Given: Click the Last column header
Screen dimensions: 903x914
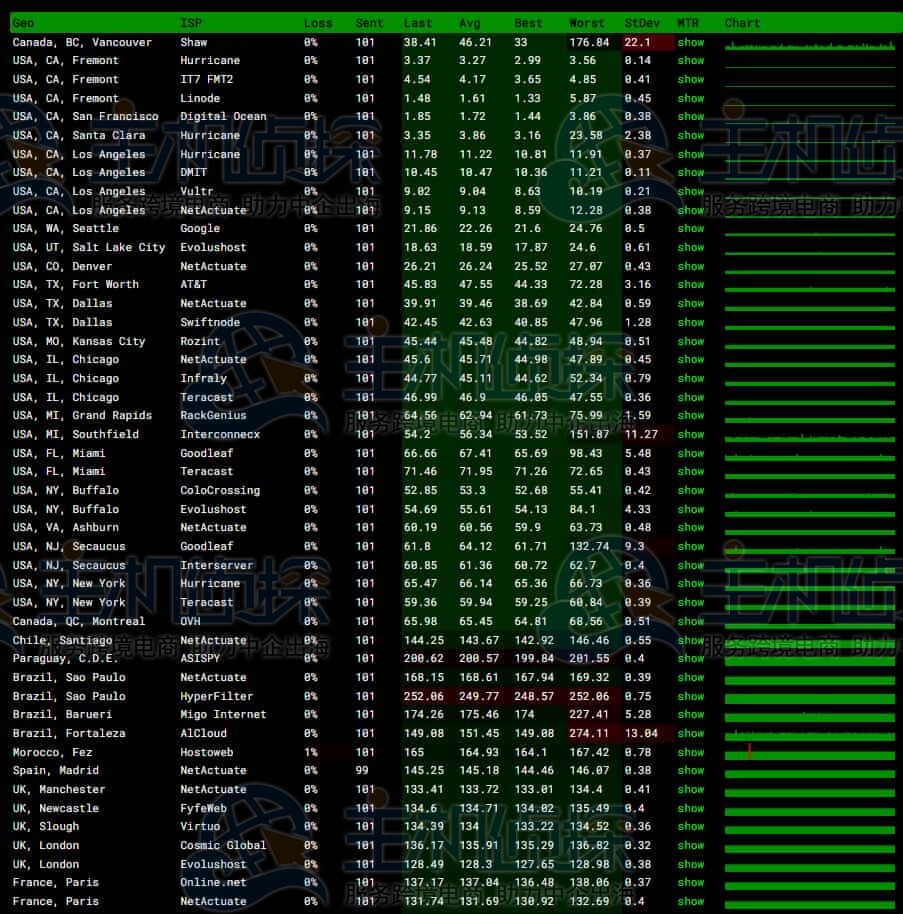Looking at the screenshot, I should (x=417, y=23).
